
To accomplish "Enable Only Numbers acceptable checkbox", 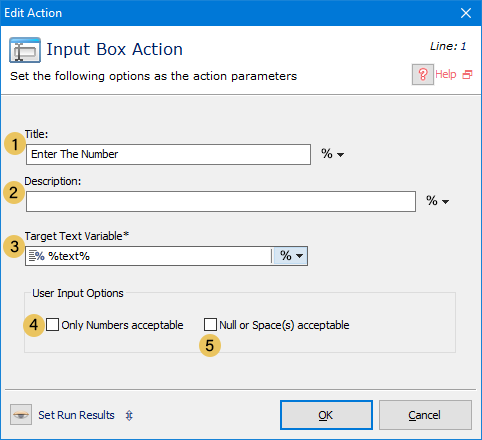I will pyautogui.click(x=52, y=324).
